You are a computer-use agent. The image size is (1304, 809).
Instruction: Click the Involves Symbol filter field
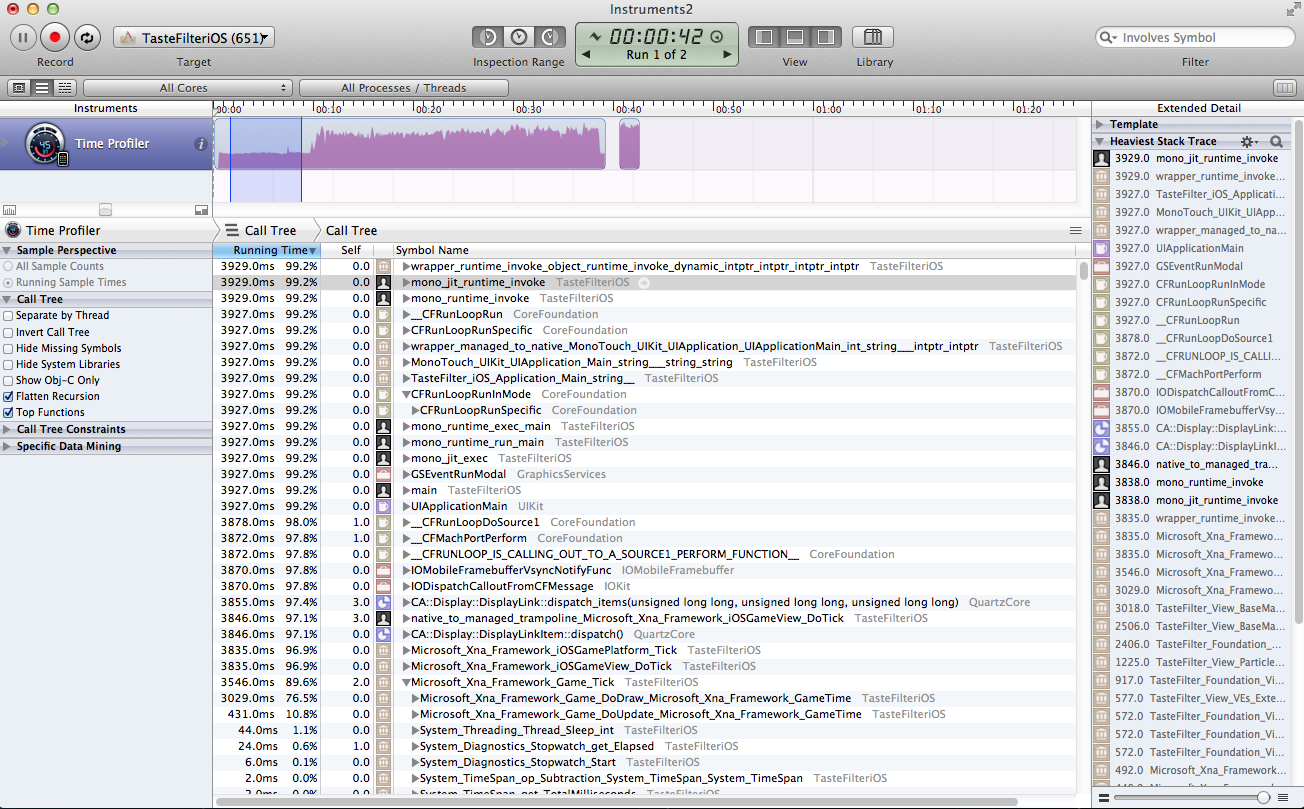point(1195,38)
